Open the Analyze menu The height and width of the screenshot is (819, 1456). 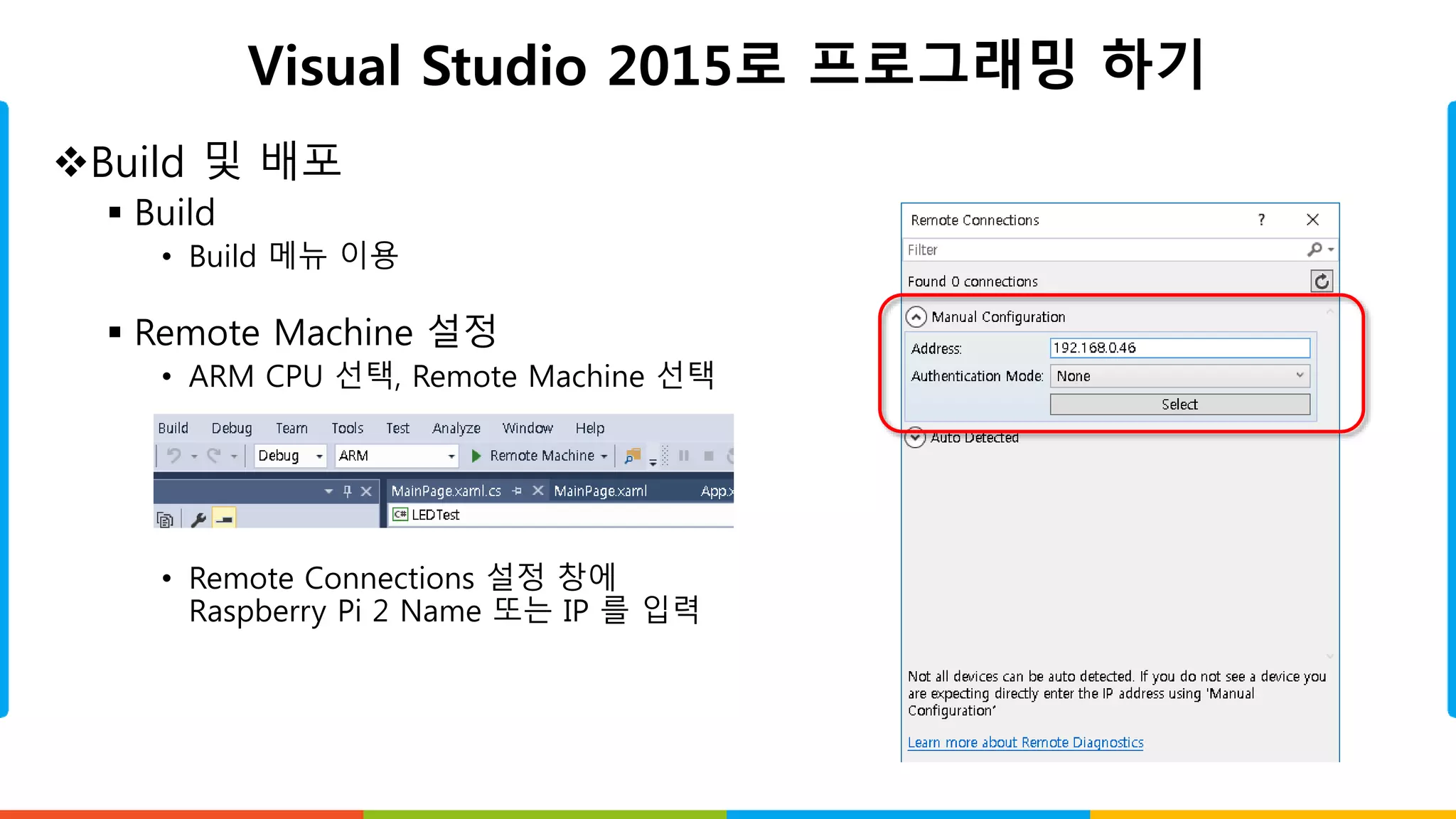click(x=456, y=428)
